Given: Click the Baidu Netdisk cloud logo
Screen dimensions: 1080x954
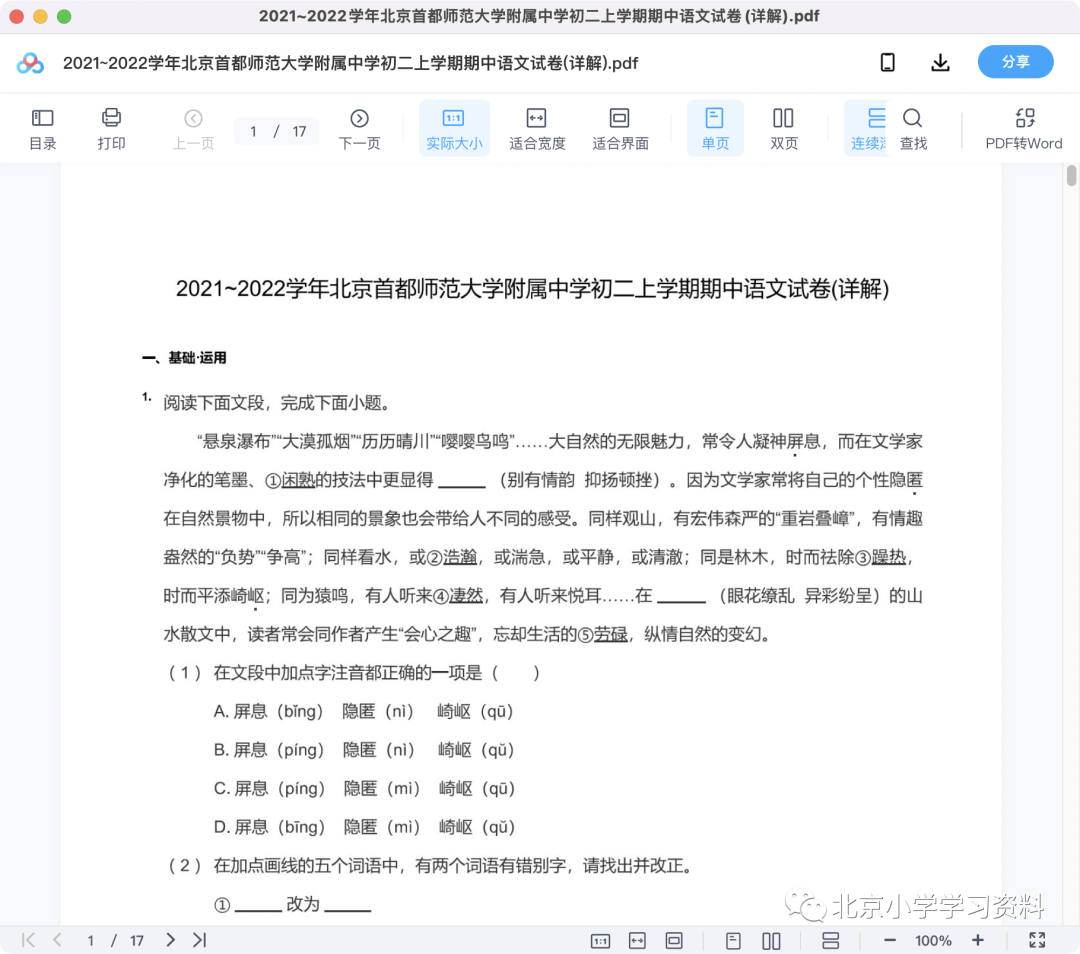Looking at the screenshot, I should click(30, 63).
